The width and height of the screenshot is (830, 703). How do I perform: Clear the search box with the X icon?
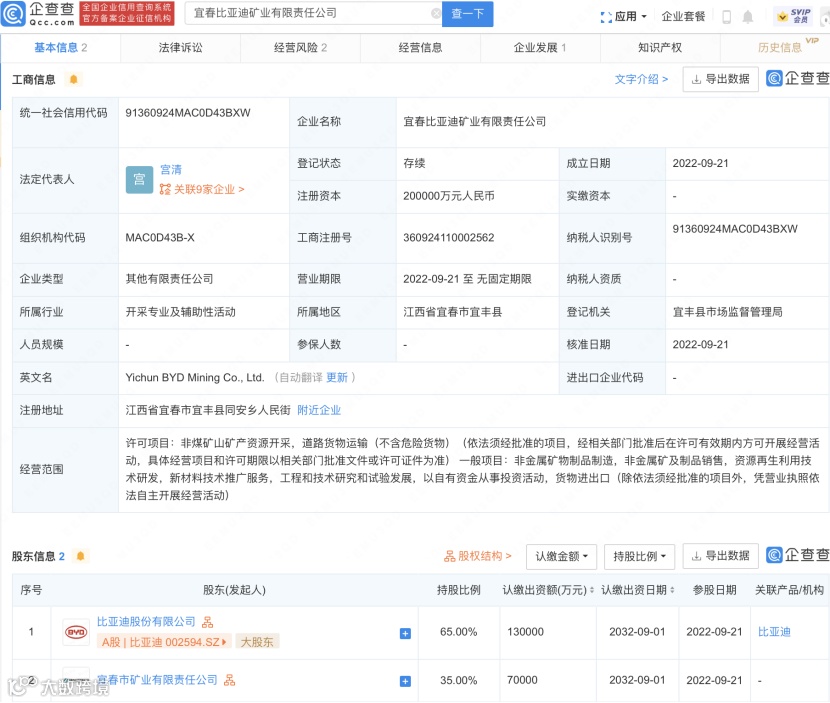436,13
